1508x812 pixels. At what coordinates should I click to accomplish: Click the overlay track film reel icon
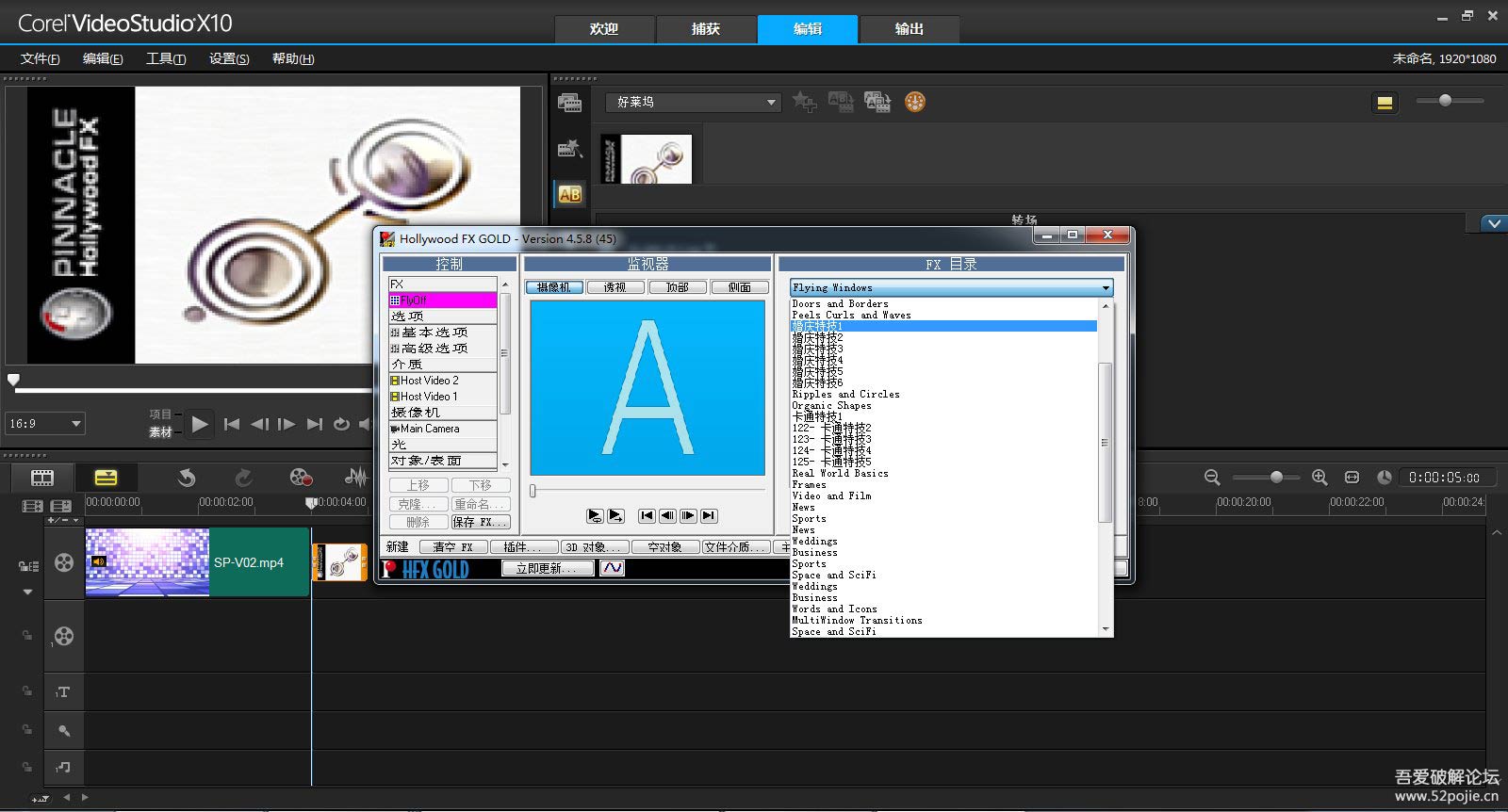pos(64,636)
